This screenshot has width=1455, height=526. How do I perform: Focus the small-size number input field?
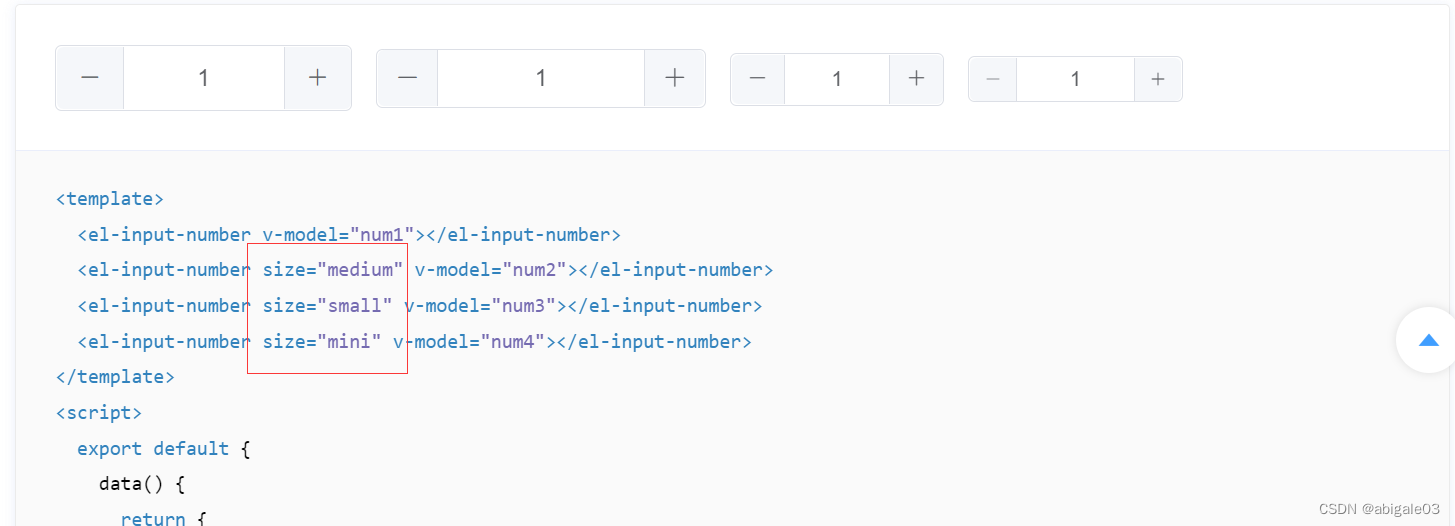tap(837, 79)
